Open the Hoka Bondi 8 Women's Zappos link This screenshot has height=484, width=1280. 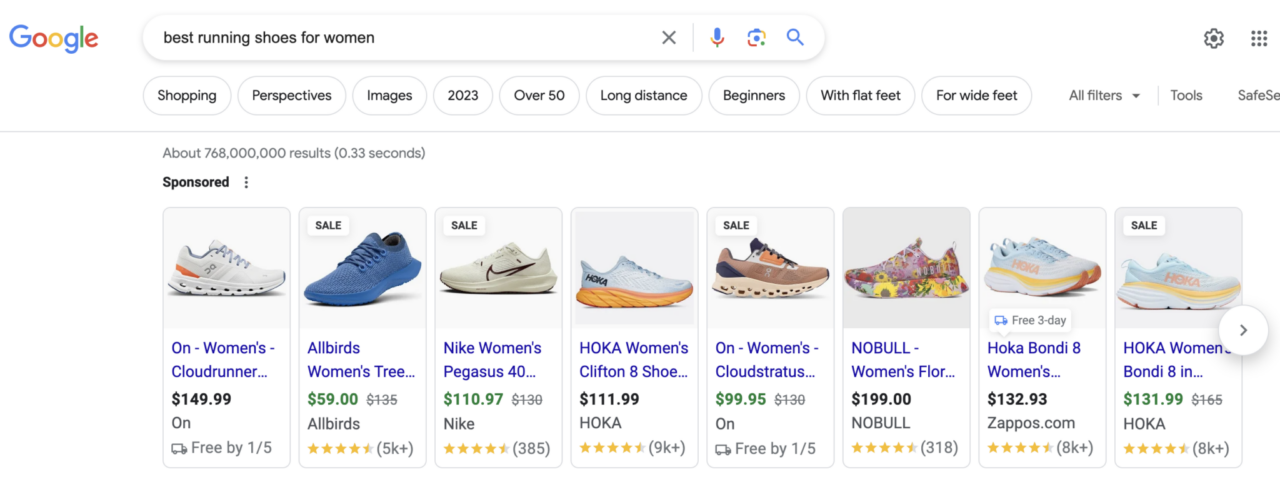(x=1035, y=360)
